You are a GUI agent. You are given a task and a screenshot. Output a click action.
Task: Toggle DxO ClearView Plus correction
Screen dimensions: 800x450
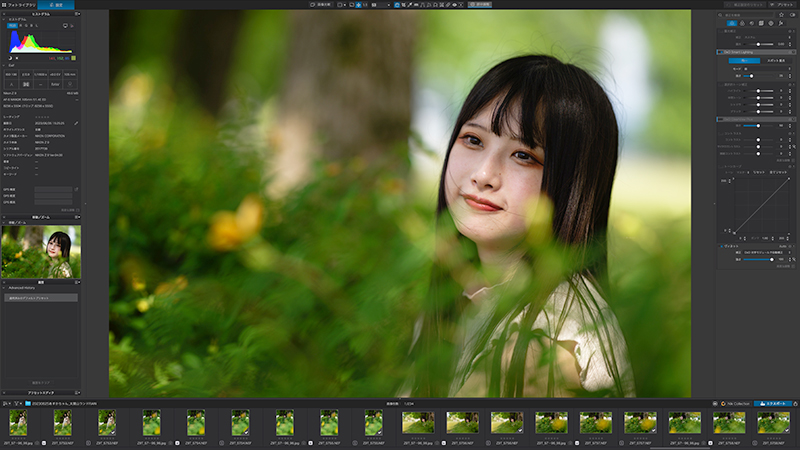721,119
